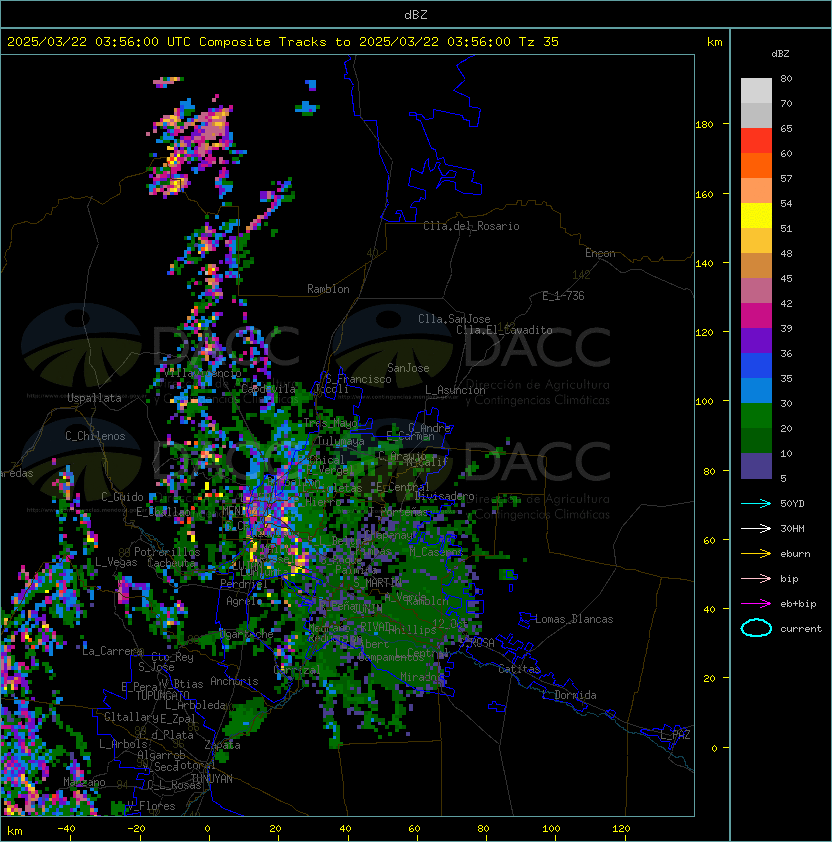Click the Lomas_Blancas map label
832x842 pixels.
(x=574, y=619)
